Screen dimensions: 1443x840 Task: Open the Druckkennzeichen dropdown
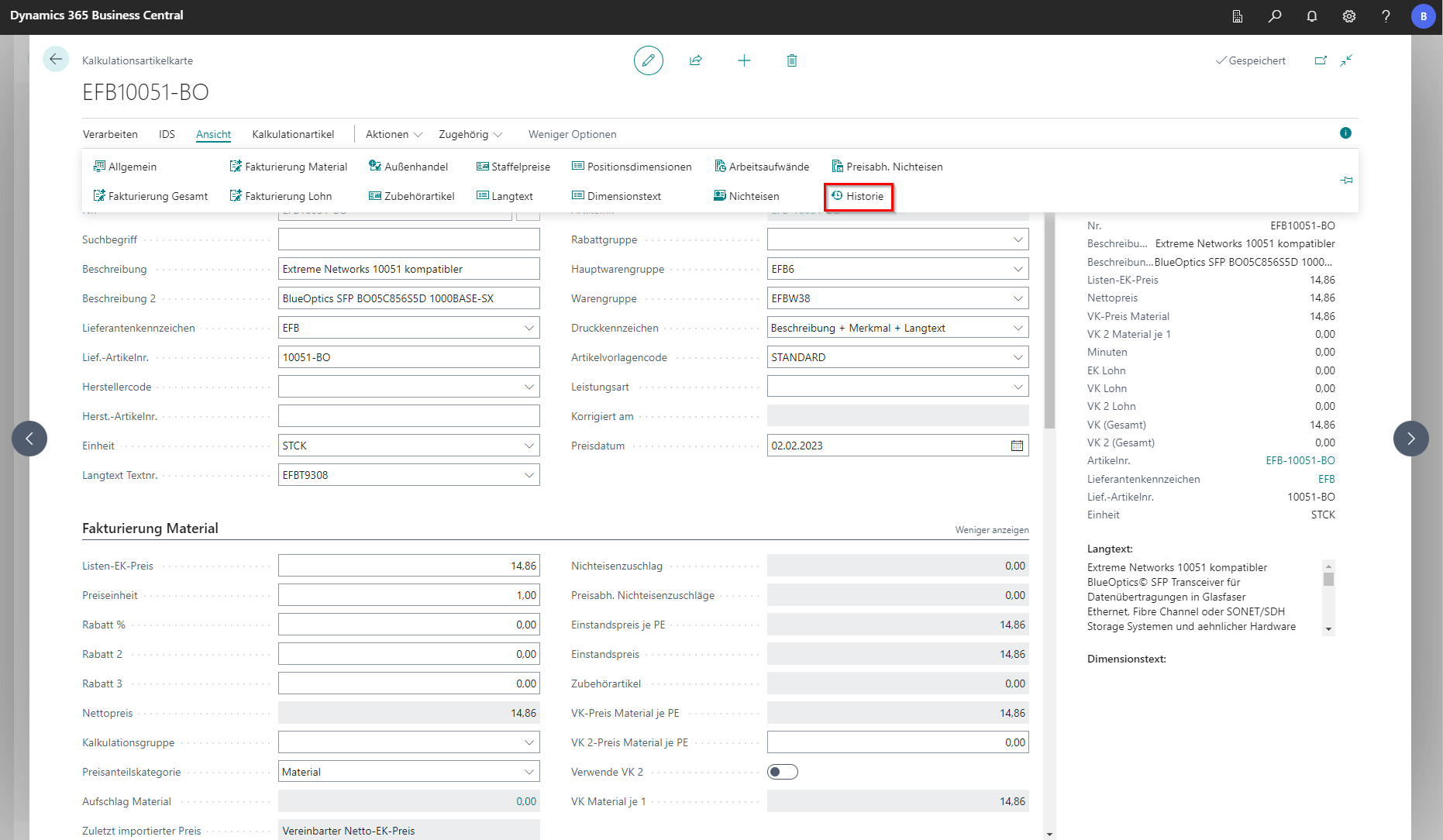1018,328
